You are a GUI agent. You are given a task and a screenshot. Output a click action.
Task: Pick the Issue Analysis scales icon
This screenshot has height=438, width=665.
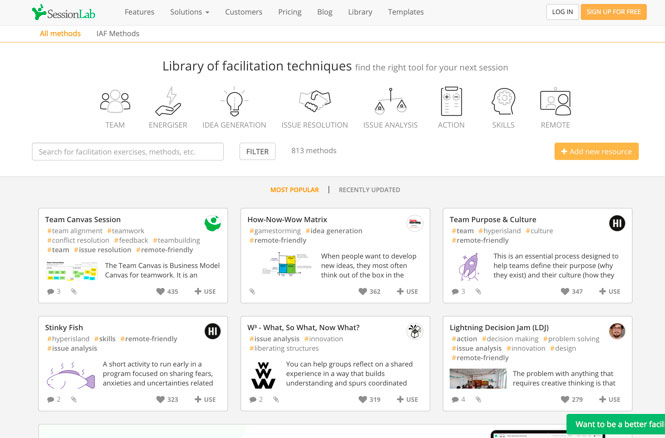pos(390,102)
